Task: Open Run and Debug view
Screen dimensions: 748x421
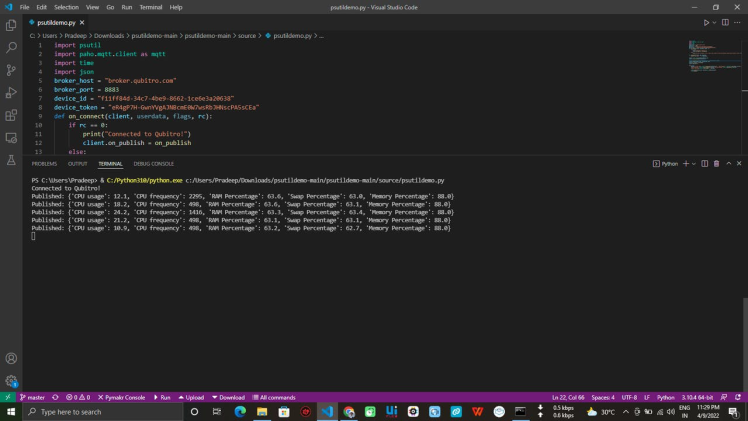Action: [x=11, y=93]
